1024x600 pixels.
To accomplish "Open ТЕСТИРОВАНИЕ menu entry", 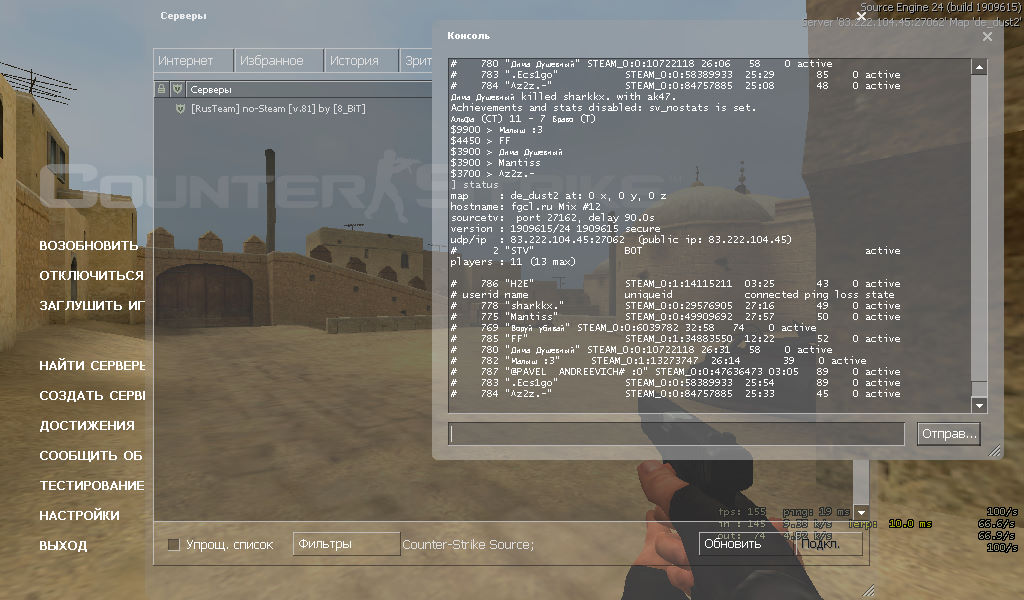I will coord(92,486).
